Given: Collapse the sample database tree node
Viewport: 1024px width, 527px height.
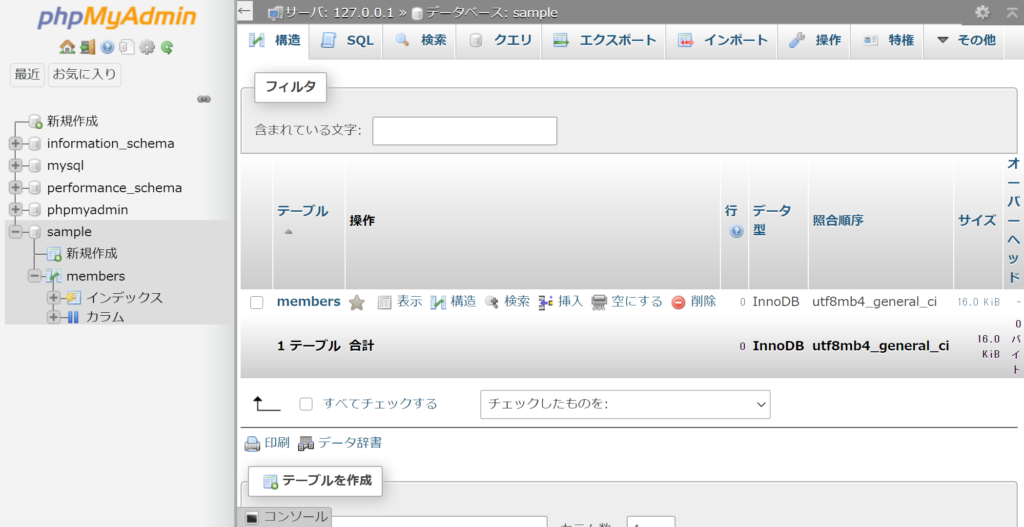Looking at the screenshot, I should tap(15, 232).
